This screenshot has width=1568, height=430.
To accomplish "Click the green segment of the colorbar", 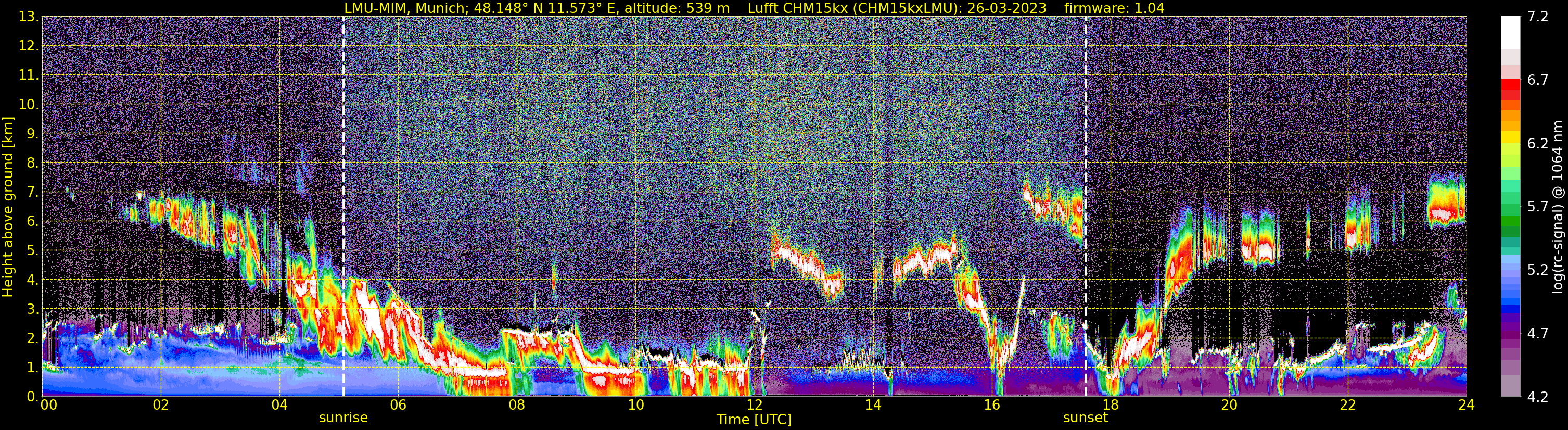I will pos(1510,222).
